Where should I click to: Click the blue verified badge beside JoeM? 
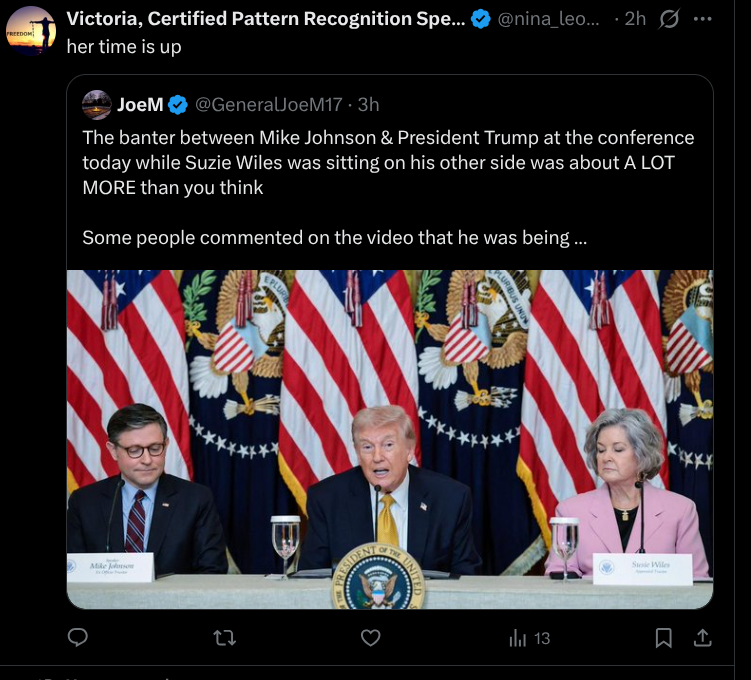[x=178, y=104]
